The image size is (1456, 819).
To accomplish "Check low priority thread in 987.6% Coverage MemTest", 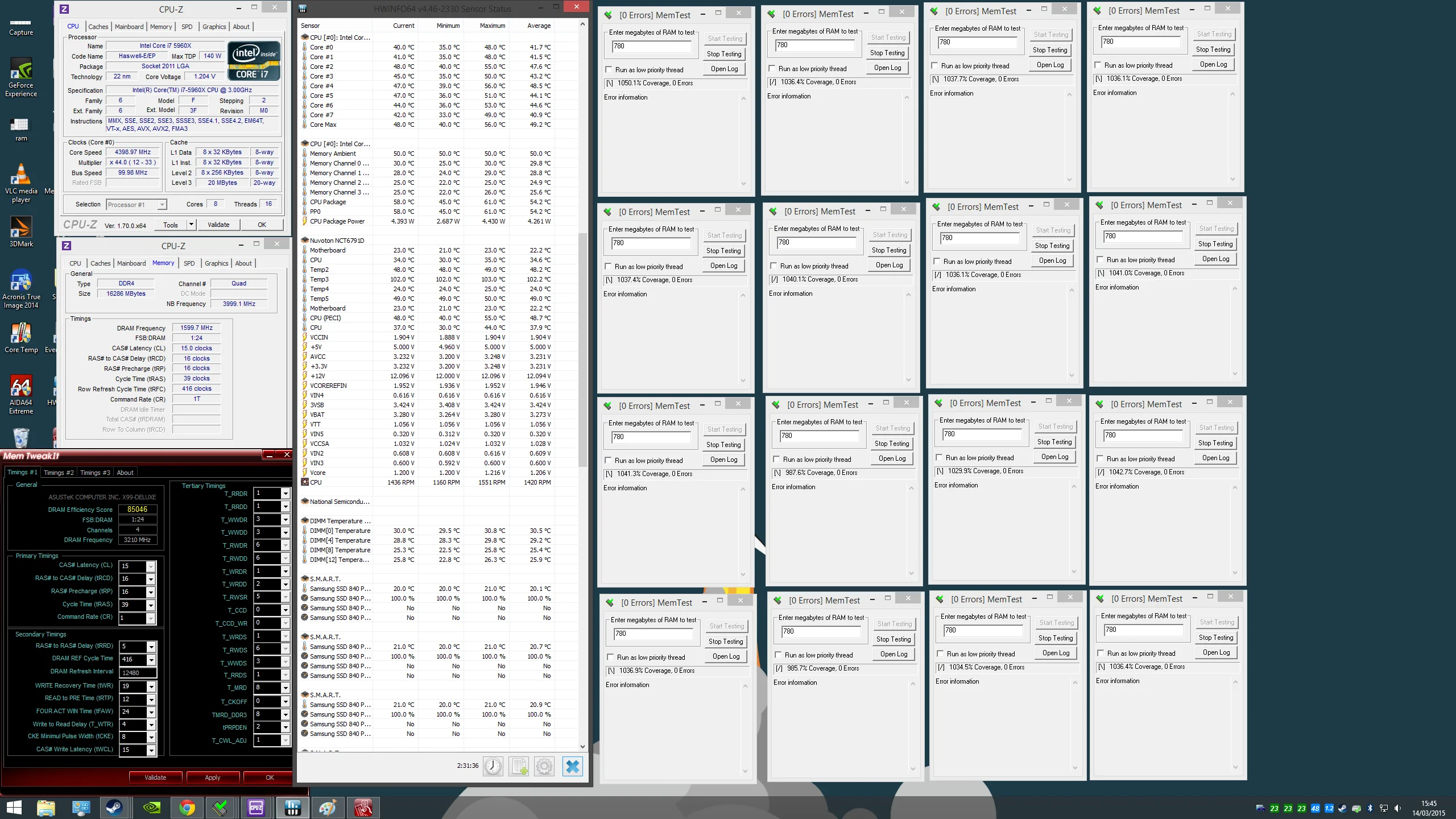I will pos(776,459).
